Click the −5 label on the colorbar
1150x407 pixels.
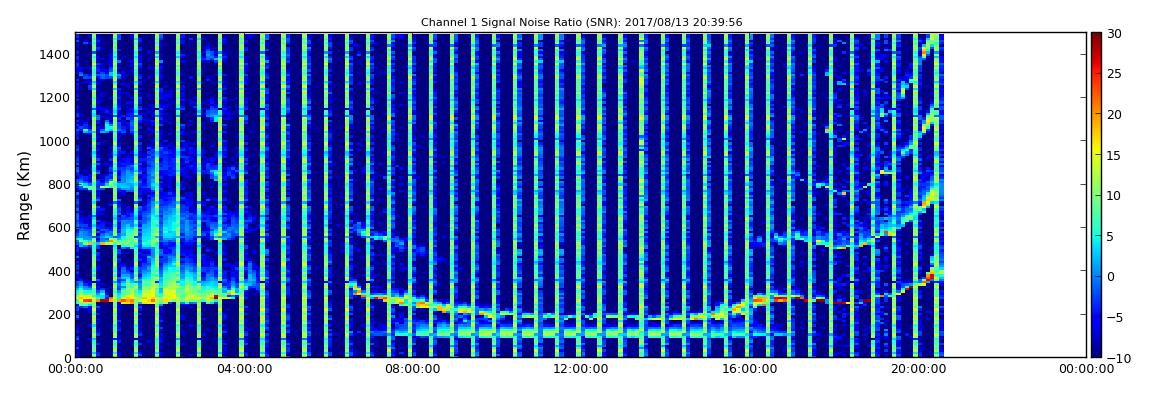click(x=1114, y=318)
